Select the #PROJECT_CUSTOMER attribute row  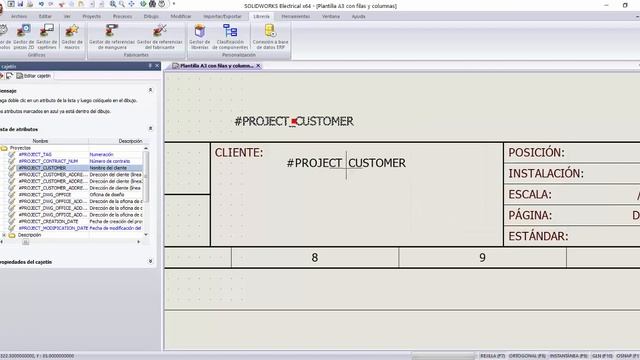coord(76,168)
